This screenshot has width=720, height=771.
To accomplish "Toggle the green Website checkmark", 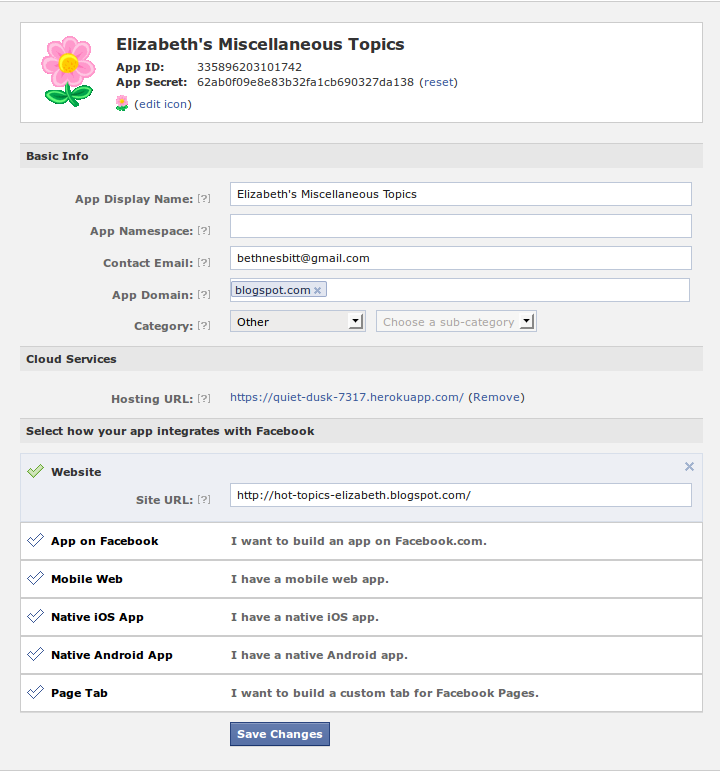I will (x=35, y=471).
